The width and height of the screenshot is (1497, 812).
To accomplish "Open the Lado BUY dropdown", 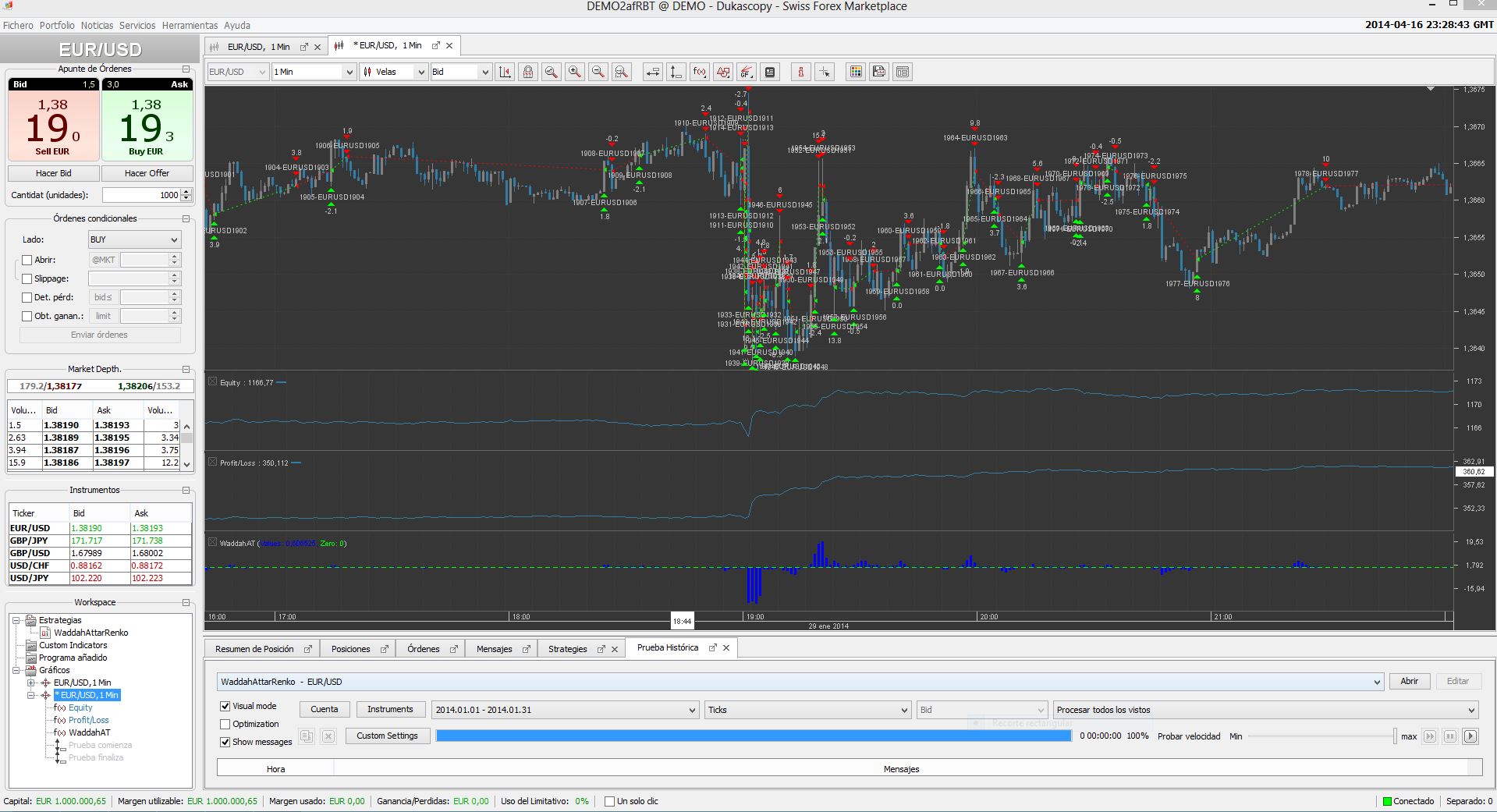I will (x=134, y=239).
